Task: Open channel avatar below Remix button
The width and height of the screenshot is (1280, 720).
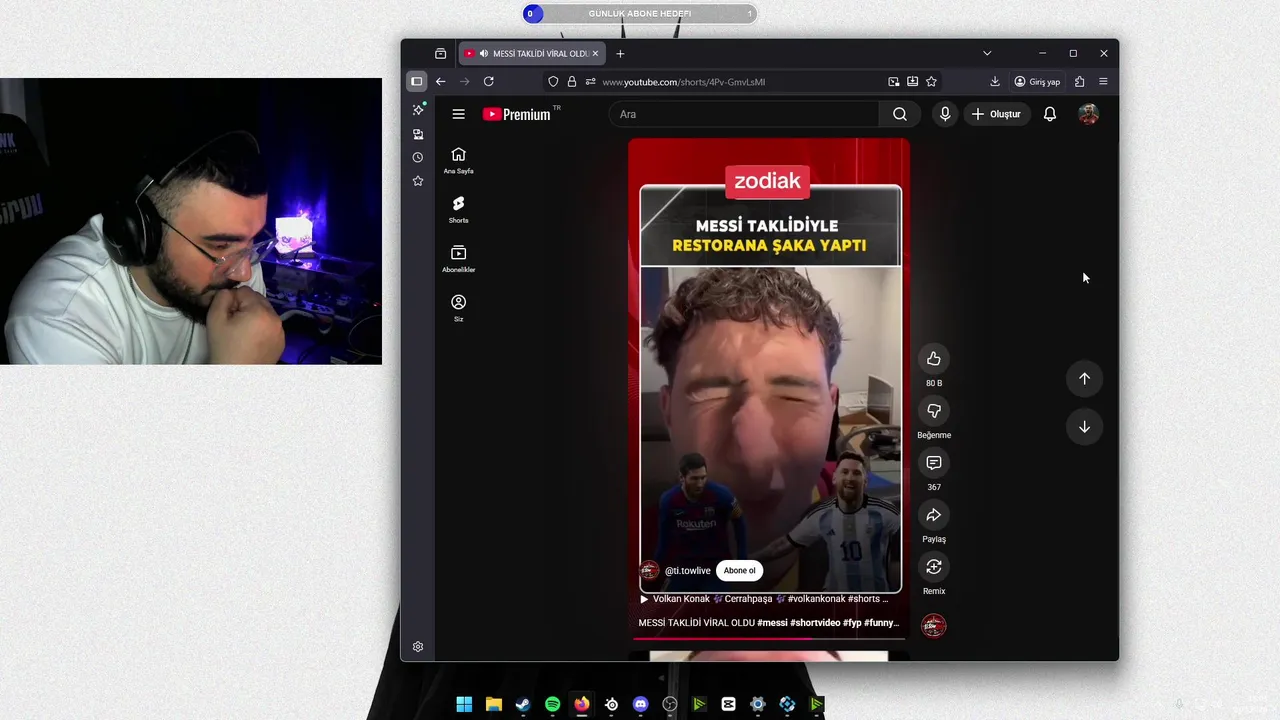Action: (x=933, y=626)
